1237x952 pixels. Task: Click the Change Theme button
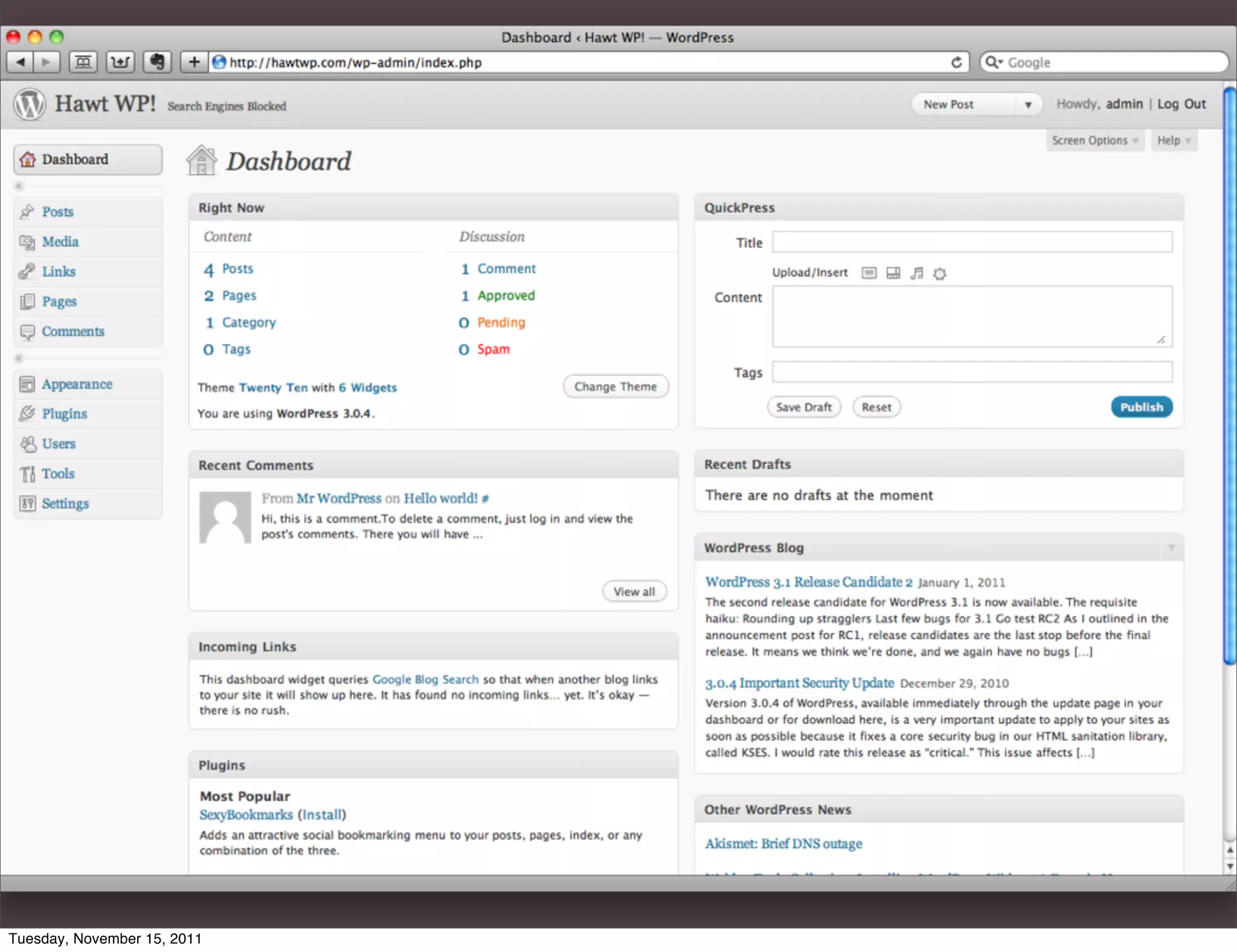click(615, 387)
